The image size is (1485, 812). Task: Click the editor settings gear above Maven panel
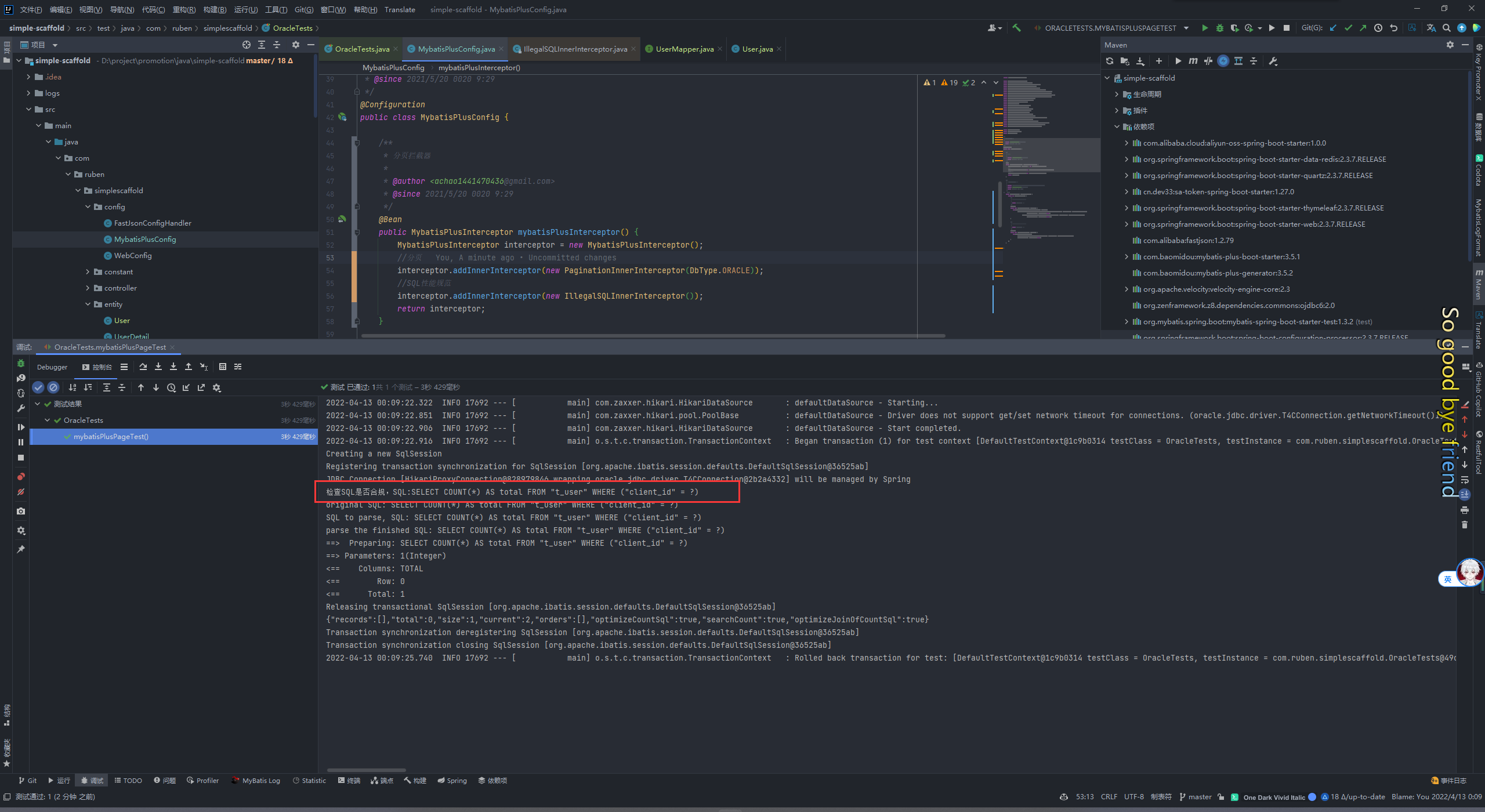coord(1450,44)
